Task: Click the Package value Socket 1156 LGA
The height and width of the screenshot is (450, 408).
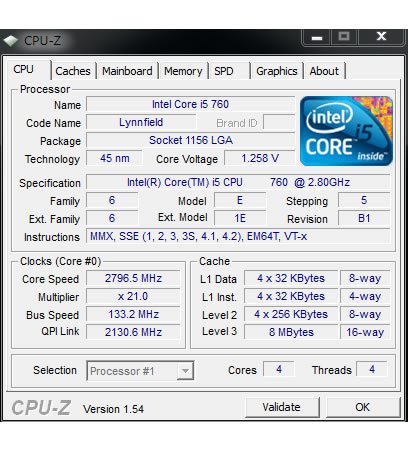Action: [190, 140]
